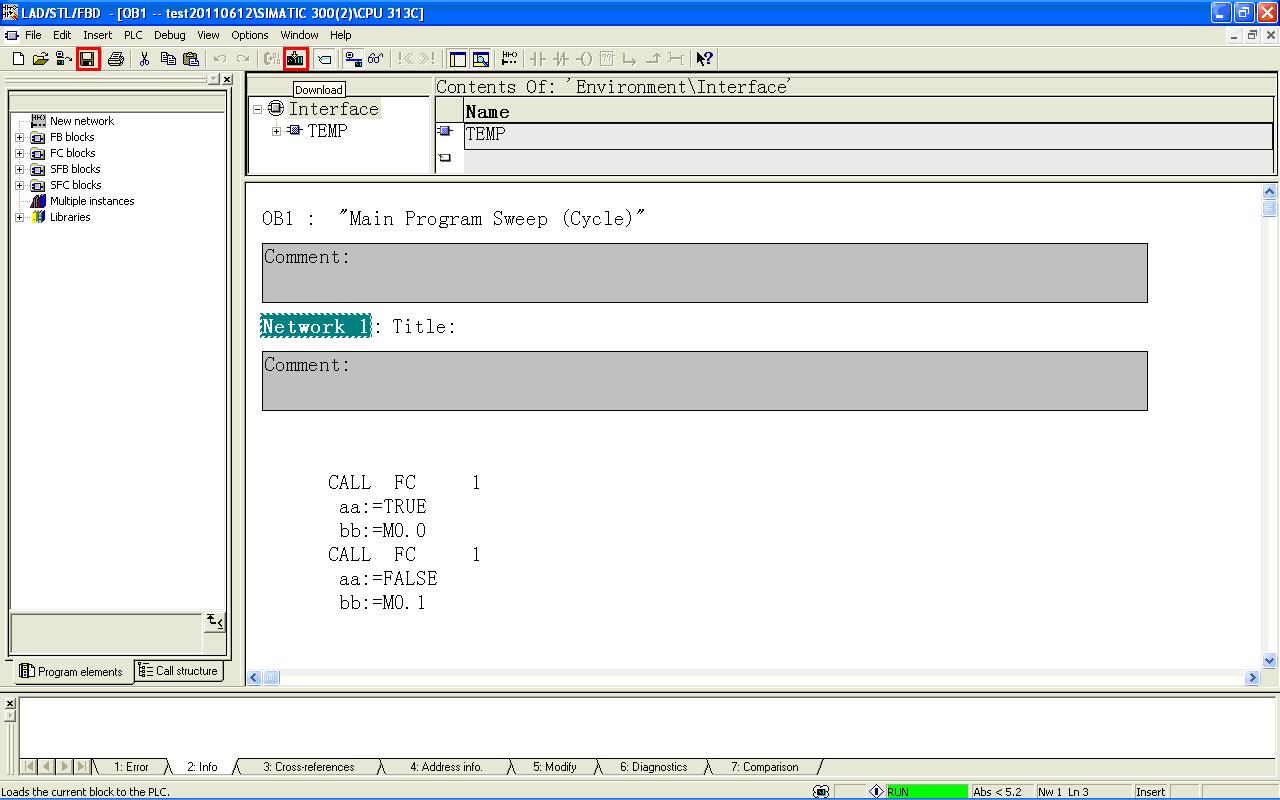
Task: Click the toolbar icon right of Download
Action: click(324, 59)
